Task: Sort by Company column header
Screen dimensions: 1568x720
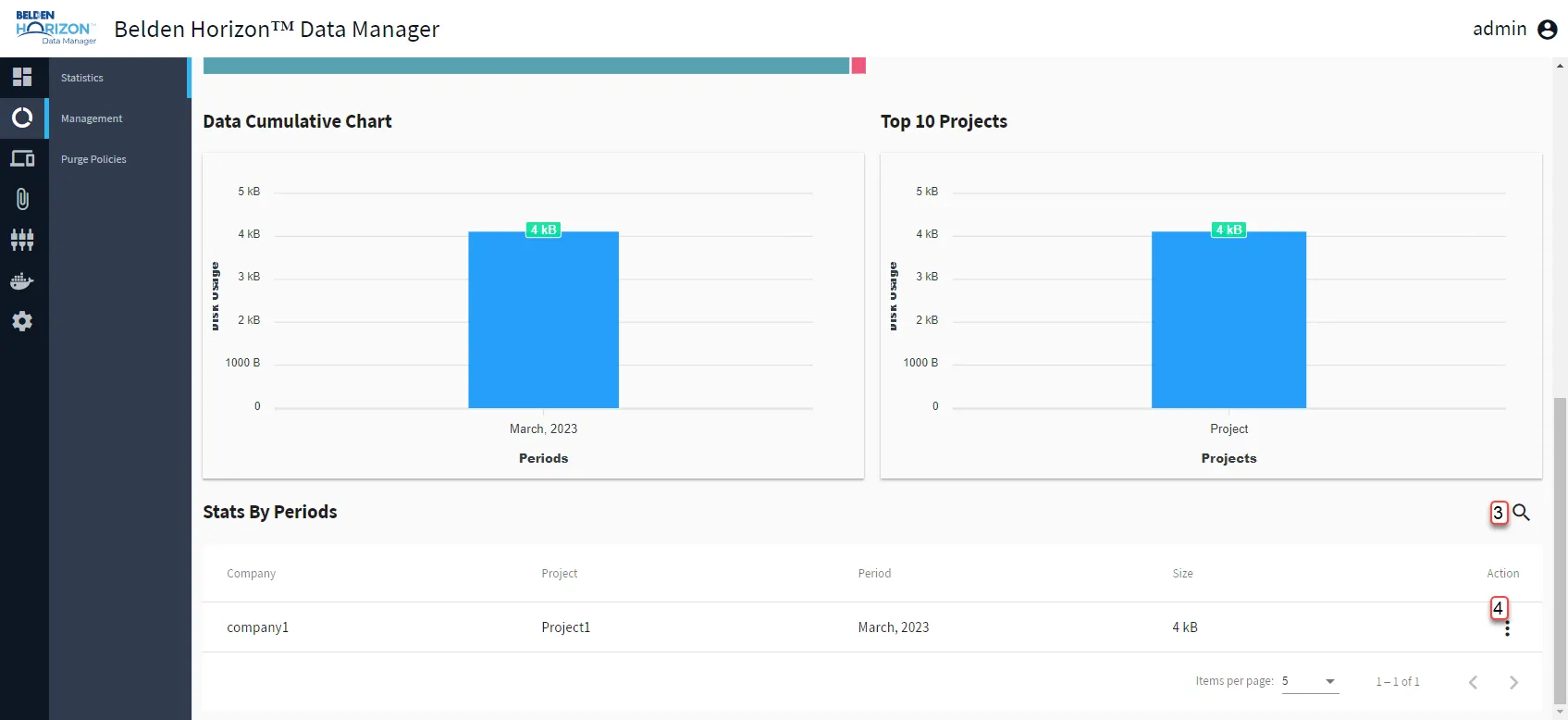Action: pos(252,574)
